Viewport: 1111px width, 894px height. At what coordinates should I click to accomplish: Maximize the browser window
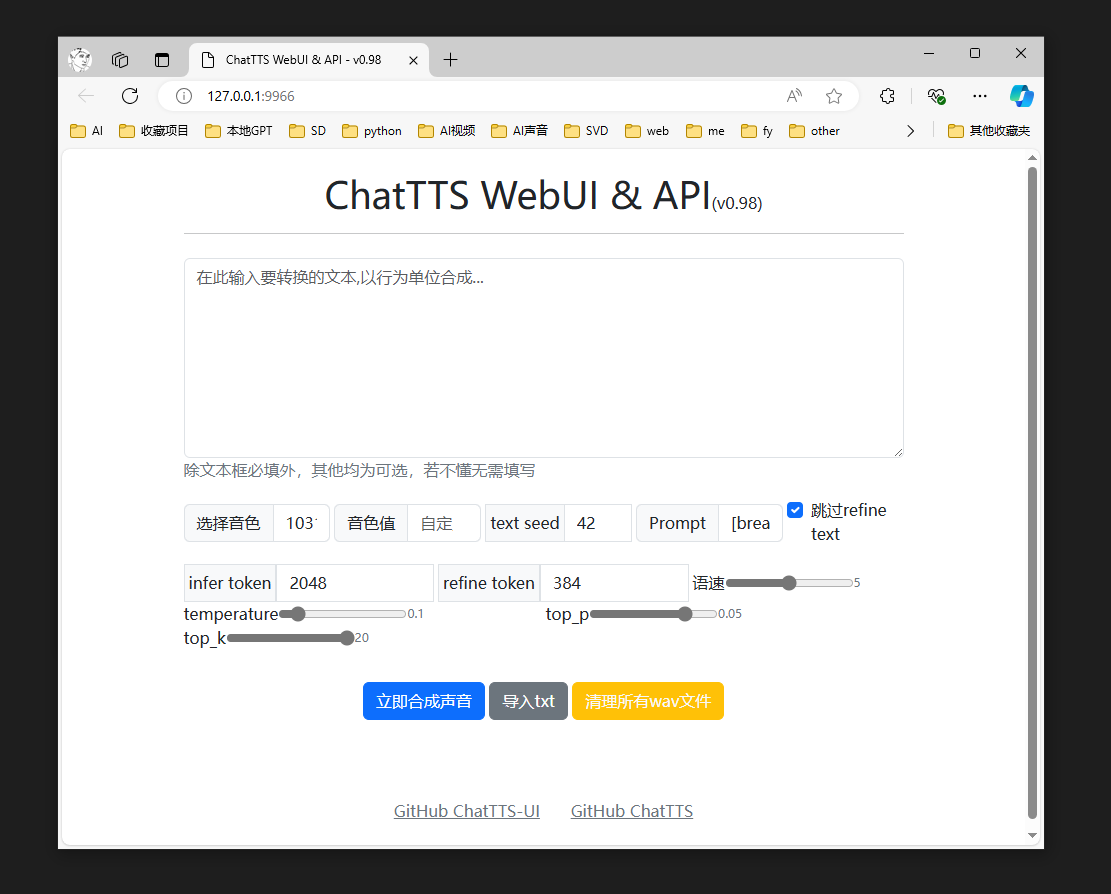pyautogui.click(x=975, y=53)
